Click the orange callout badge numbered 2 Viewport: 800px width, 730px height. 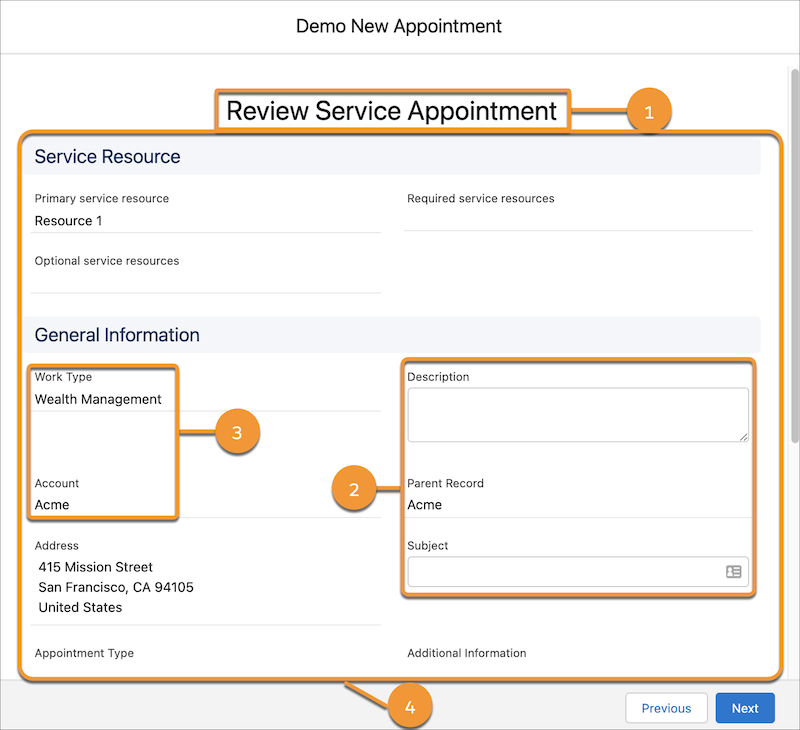click(355, 489)
